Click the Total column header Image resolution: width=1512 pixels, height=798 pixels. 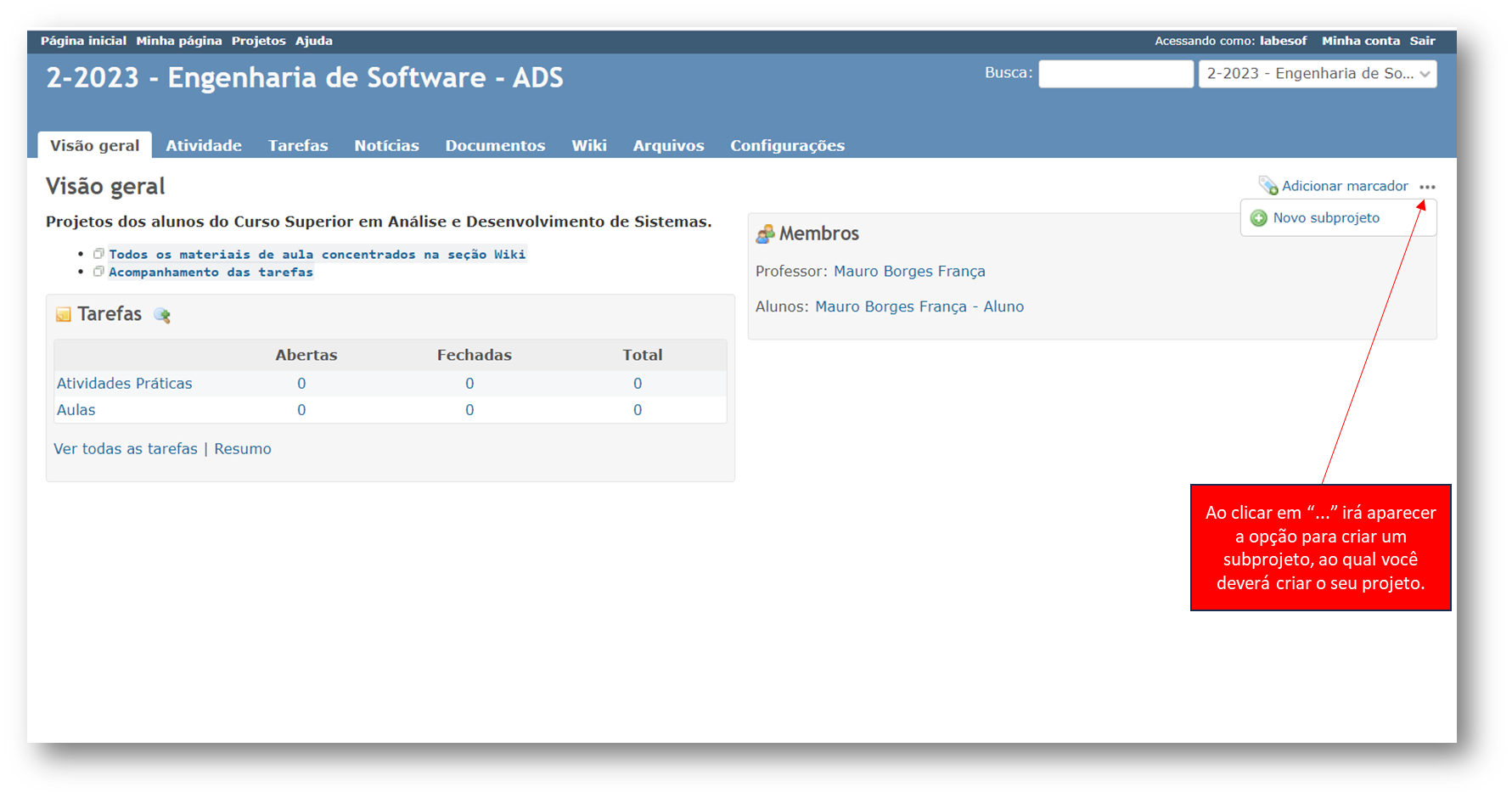[x=643, y=356]
